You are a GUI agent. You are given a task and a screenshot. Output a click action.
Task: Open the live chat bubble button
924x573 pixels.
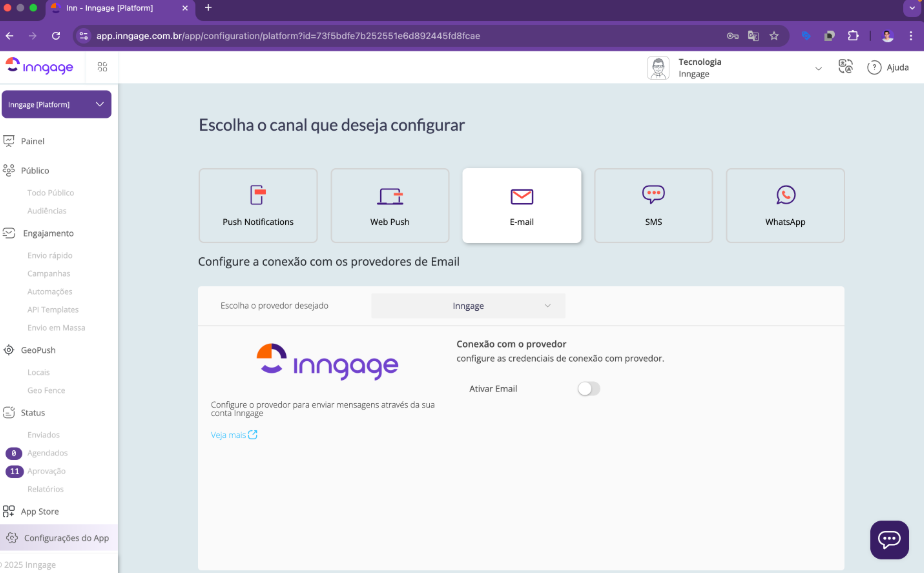pos(889,539)
